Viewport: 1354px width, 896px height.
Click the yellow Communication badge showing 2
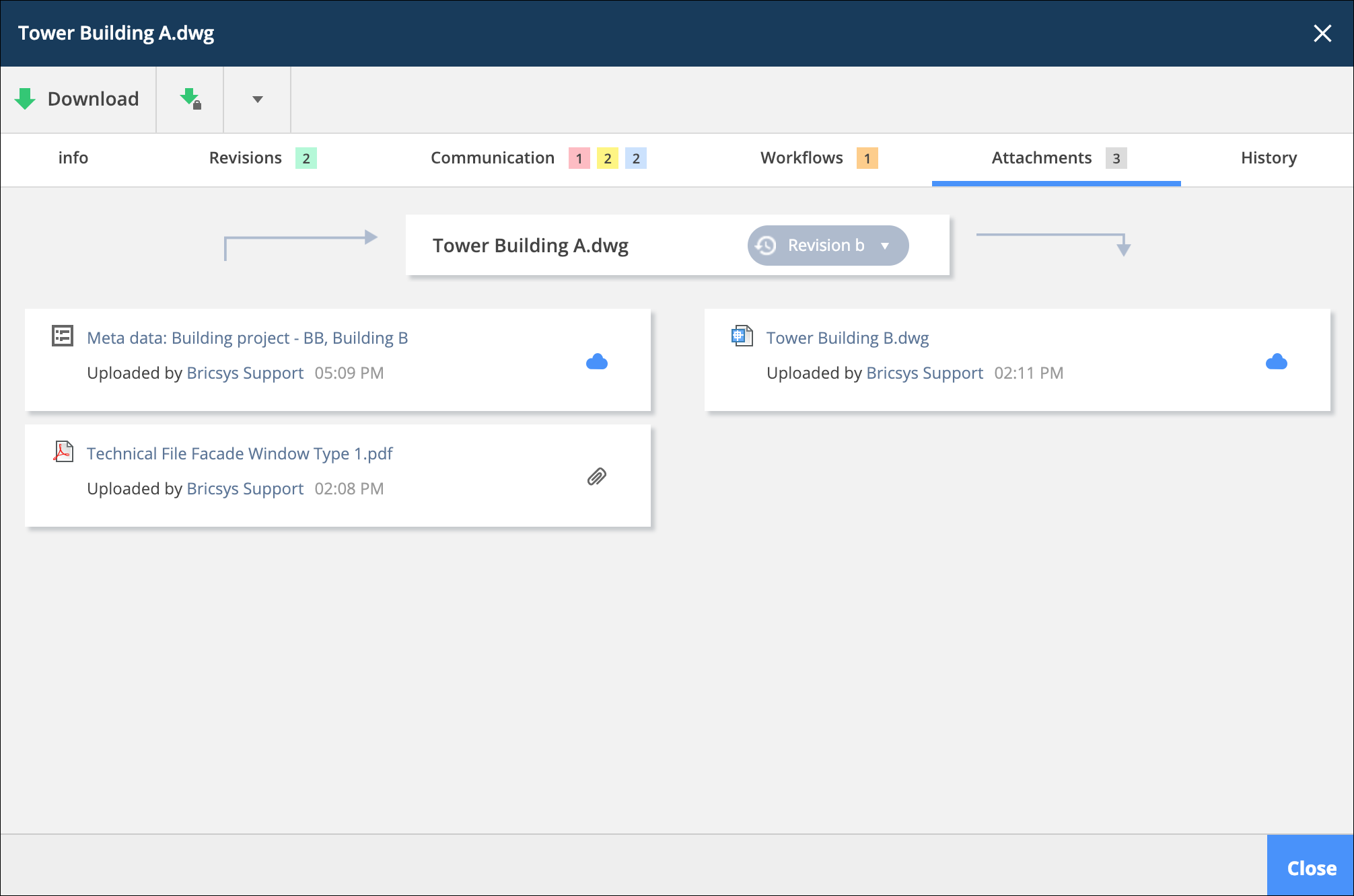(x=608, y=159)
